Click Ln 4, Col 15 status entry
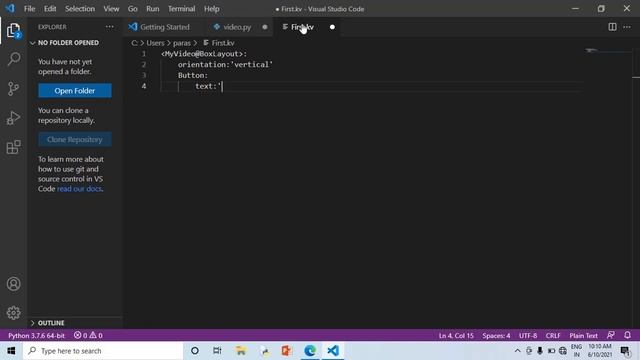 coord(456,336)
